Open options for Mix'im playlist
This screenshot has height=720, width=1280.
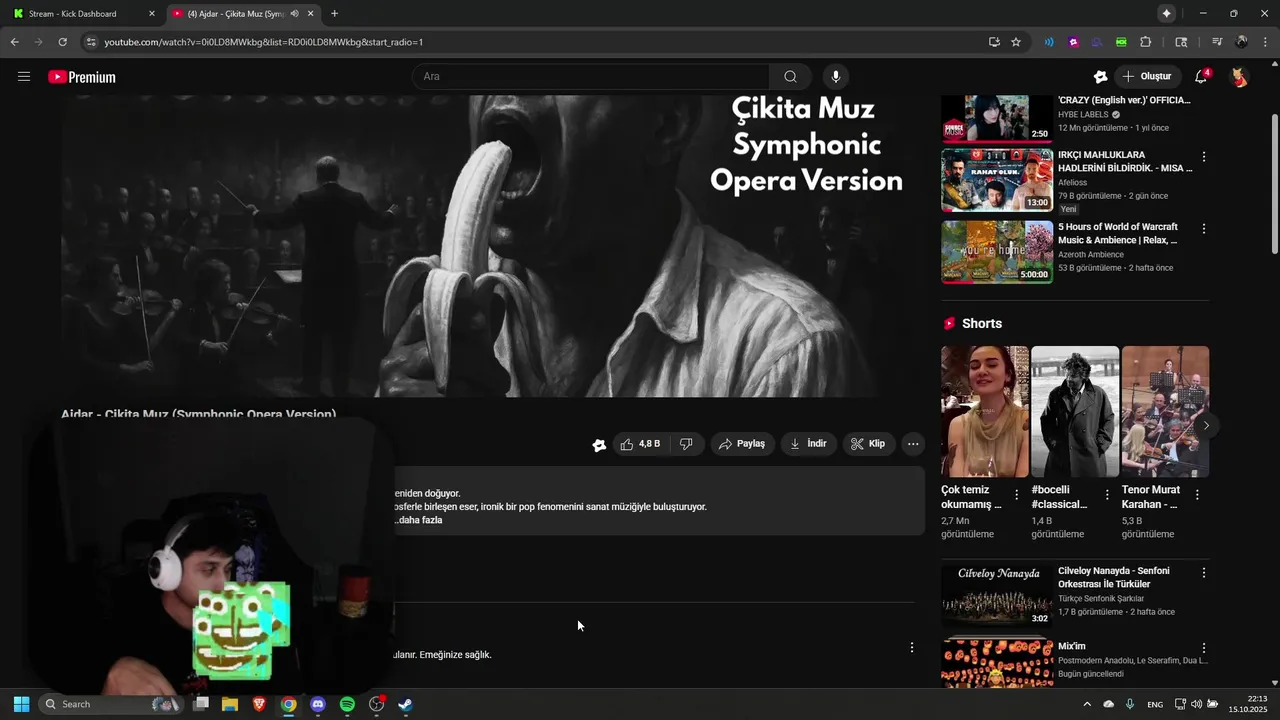1204,648
